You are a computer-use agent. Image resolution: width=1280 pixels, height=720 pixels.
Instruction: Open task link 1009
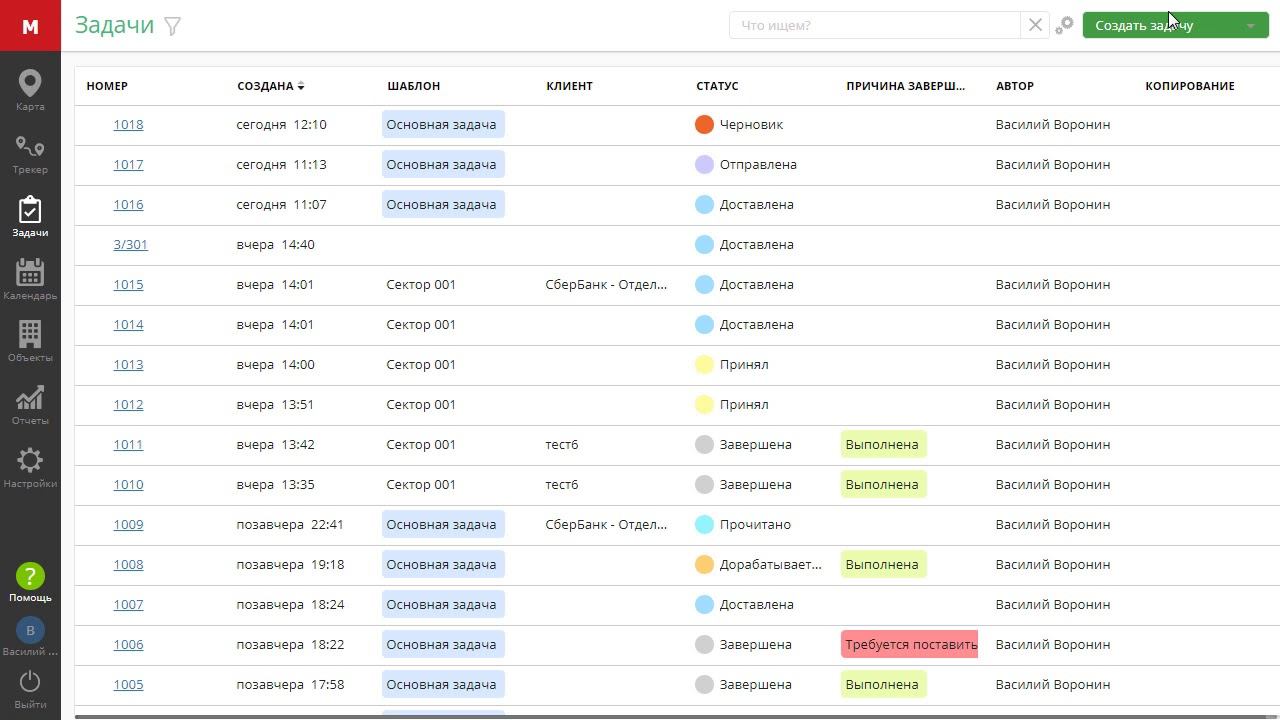click(x=128, y=525)
